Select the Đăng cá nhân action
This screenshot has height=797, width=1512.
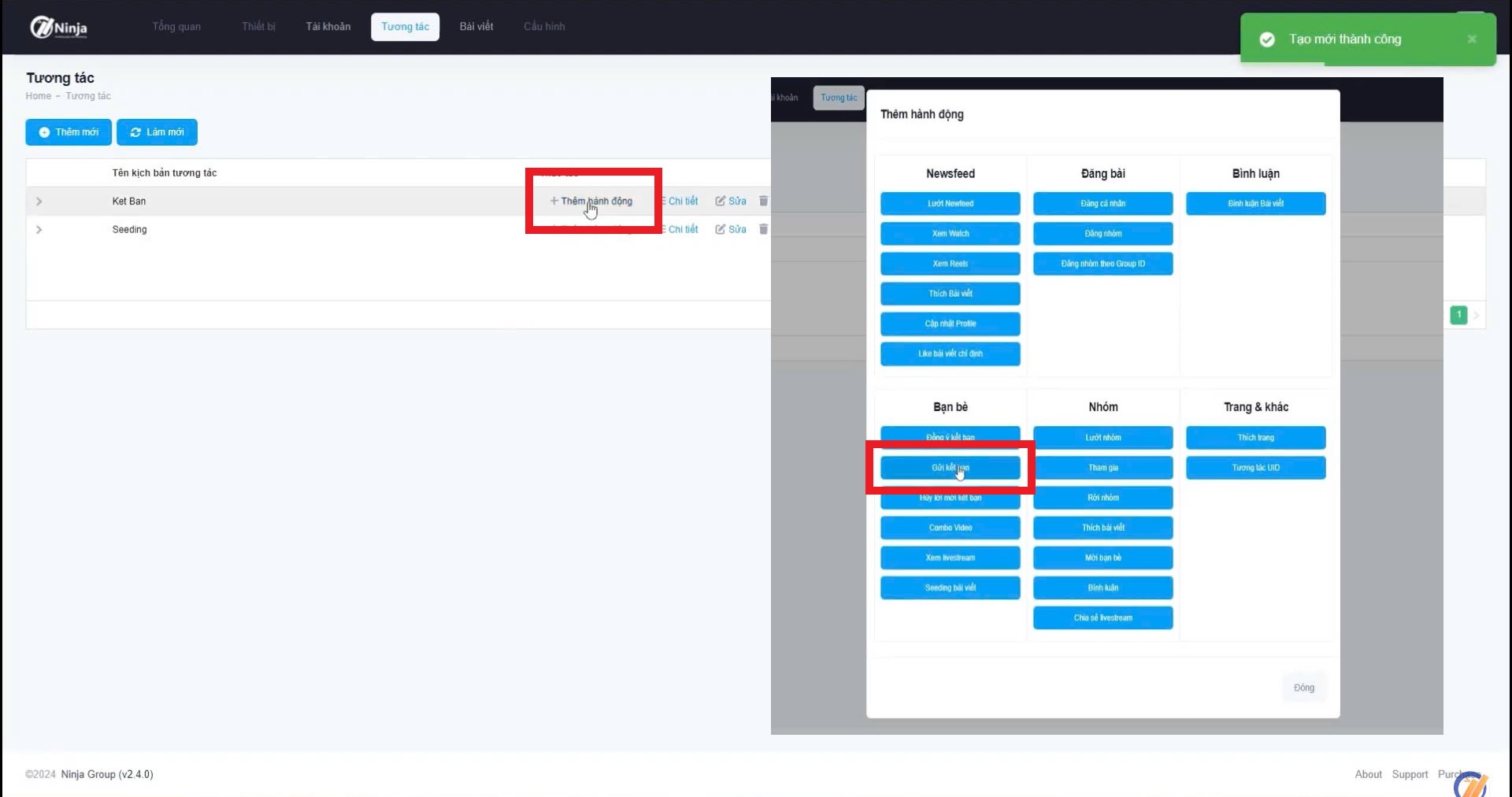(1102, 203)
